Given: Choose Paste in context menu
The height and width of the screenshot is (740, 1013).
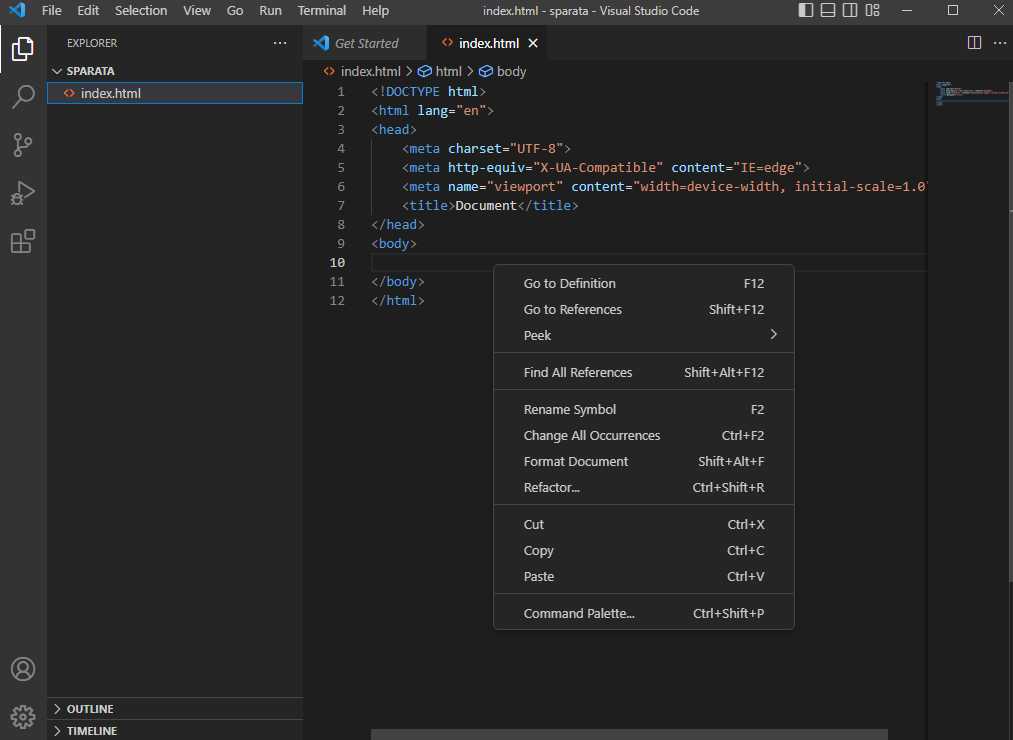Looking at the screenshot, I should click(643, 576).
